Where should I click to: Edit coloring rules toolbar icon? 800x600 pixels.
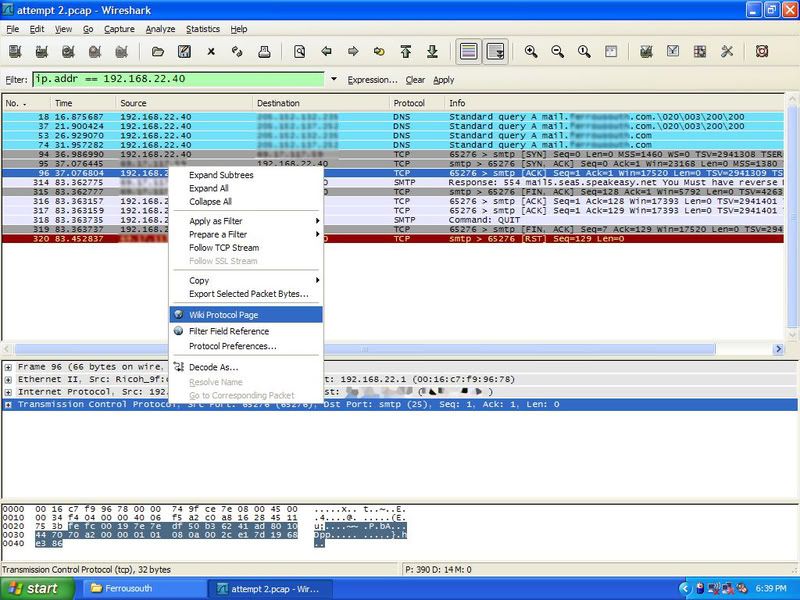pyautogui.click(x=700, y=51)
